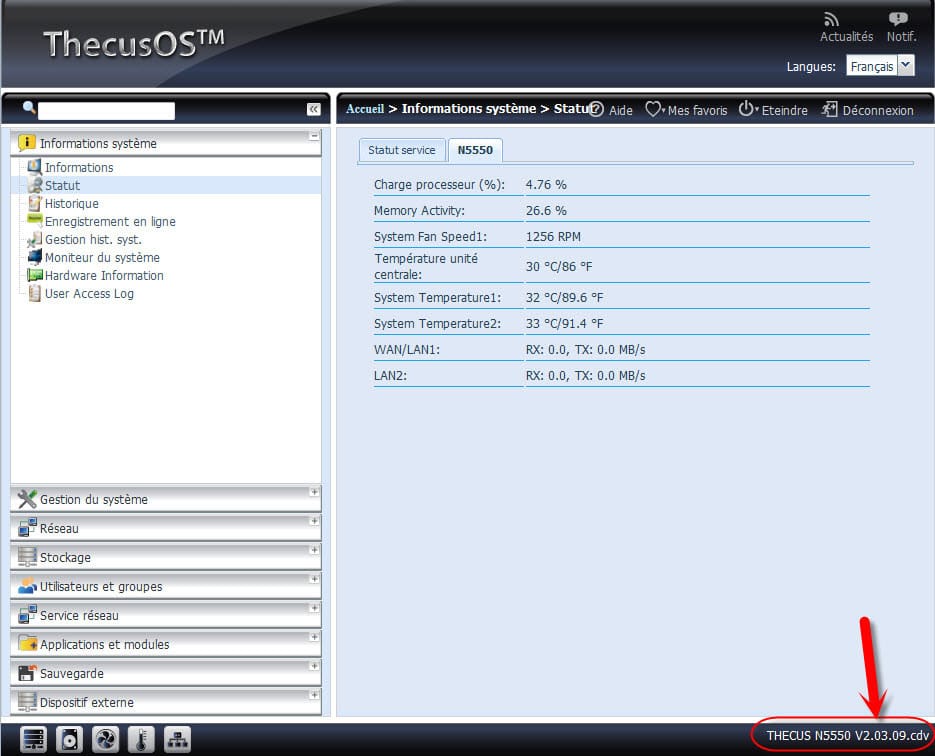Open Hardware Information tree item
The image size is (935, 756).
[x=104, y=275]
